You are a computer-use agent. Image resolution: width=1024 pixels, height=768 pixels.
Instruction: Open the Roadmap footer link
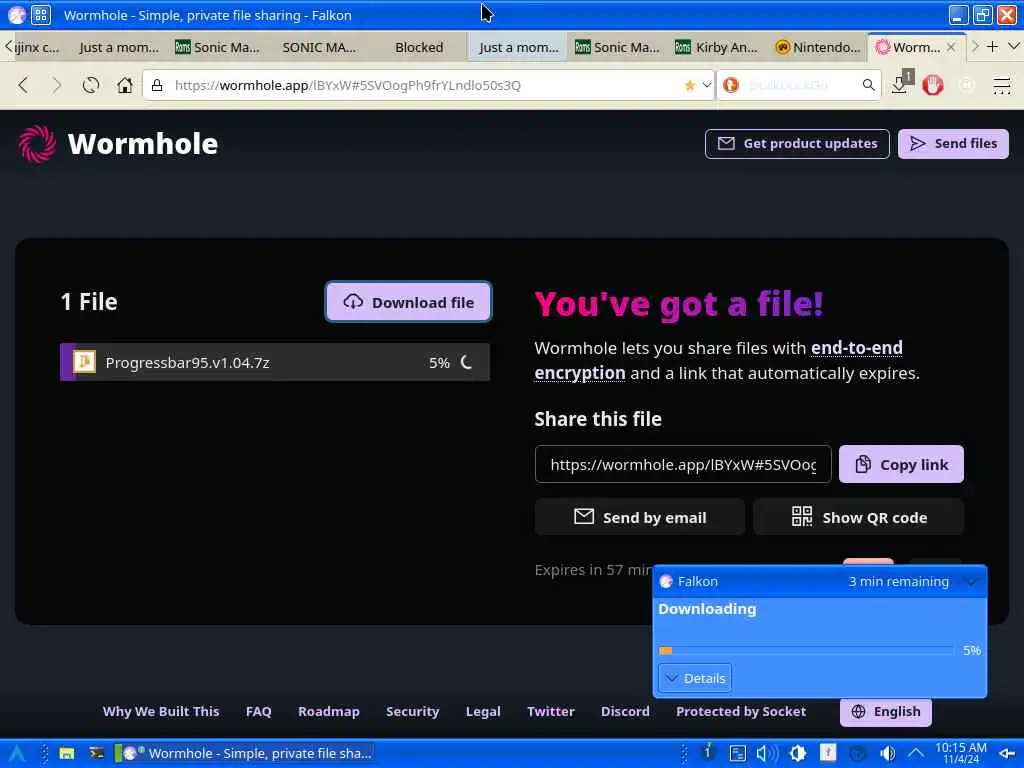pos(328,711)
